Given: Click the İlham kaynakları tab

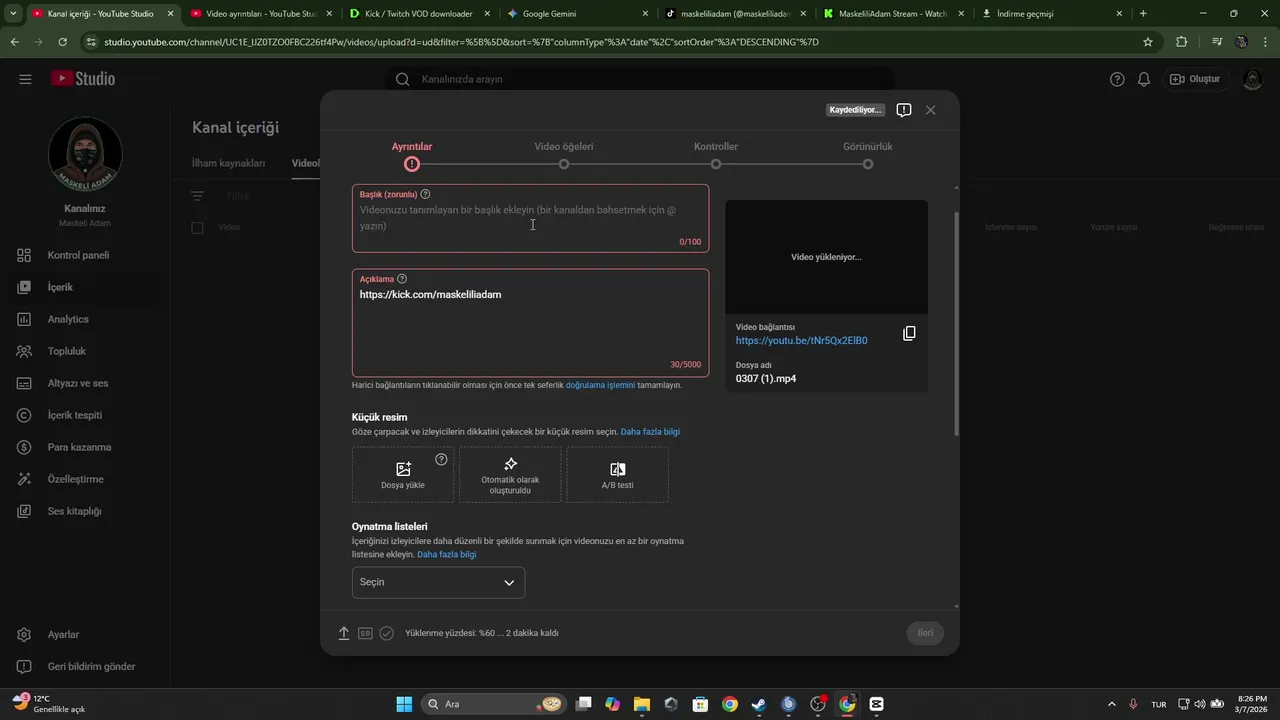Looking at the screenshot, I should click(228, 163).
